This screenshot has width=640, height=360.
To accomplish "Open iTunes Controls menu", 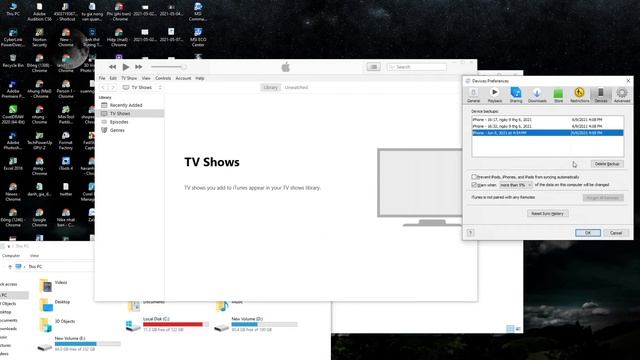I will point(163,78).
